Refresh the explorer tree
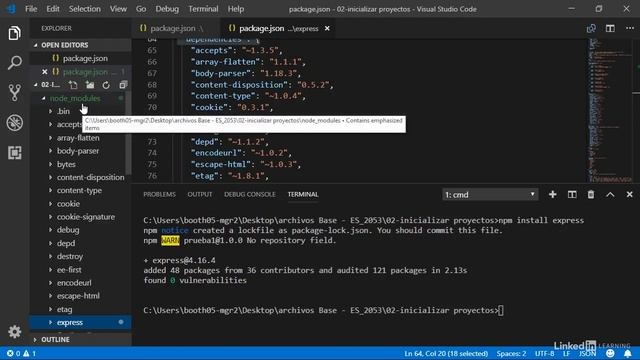 [106, 85]
